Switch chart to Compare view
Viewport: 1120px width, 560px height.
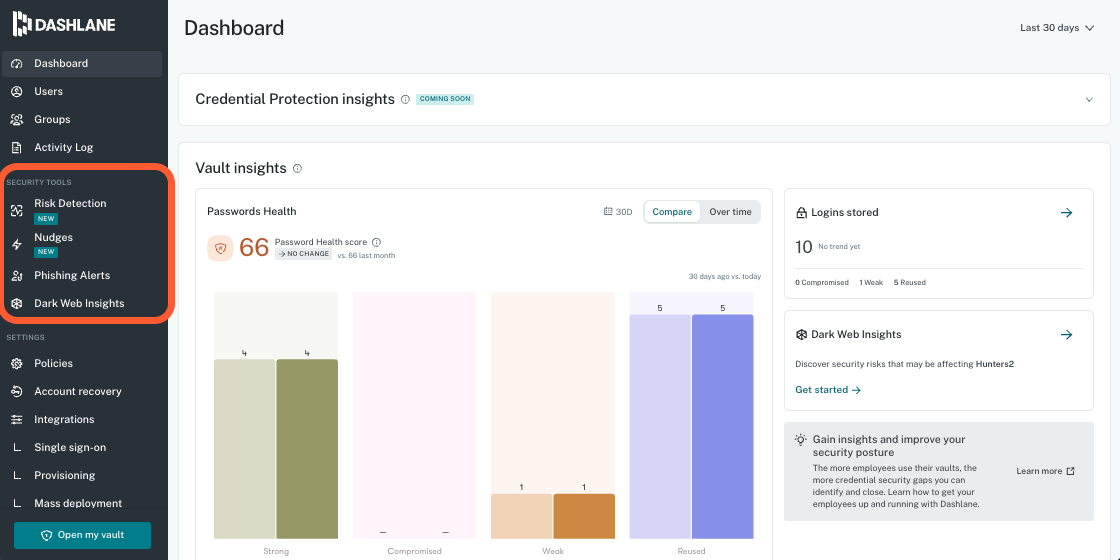click(x=672, y=212)
